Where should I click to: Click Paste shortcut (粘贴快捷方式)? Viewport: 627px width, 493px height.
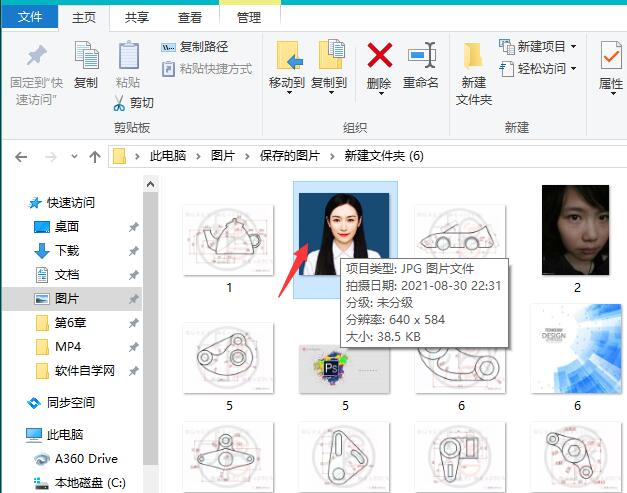tap(207, 69)
